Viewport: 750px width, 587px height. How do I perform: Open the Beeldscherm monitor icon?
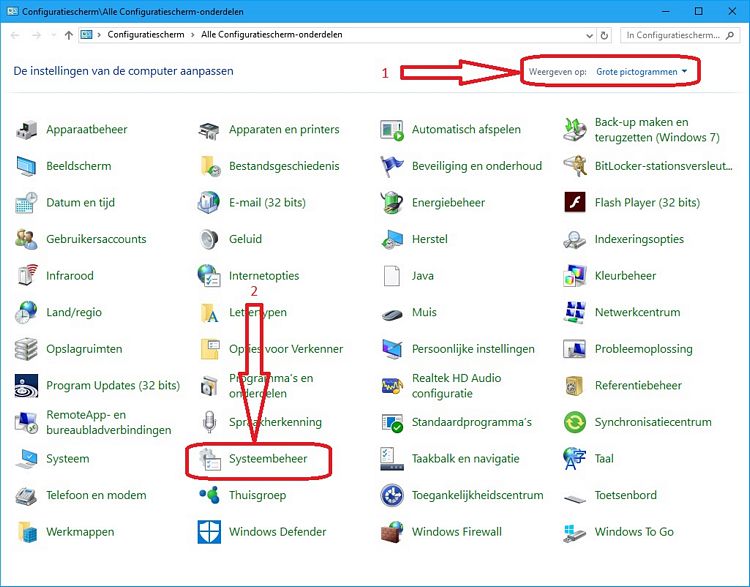pyautogui.click(x=26, y=166)
